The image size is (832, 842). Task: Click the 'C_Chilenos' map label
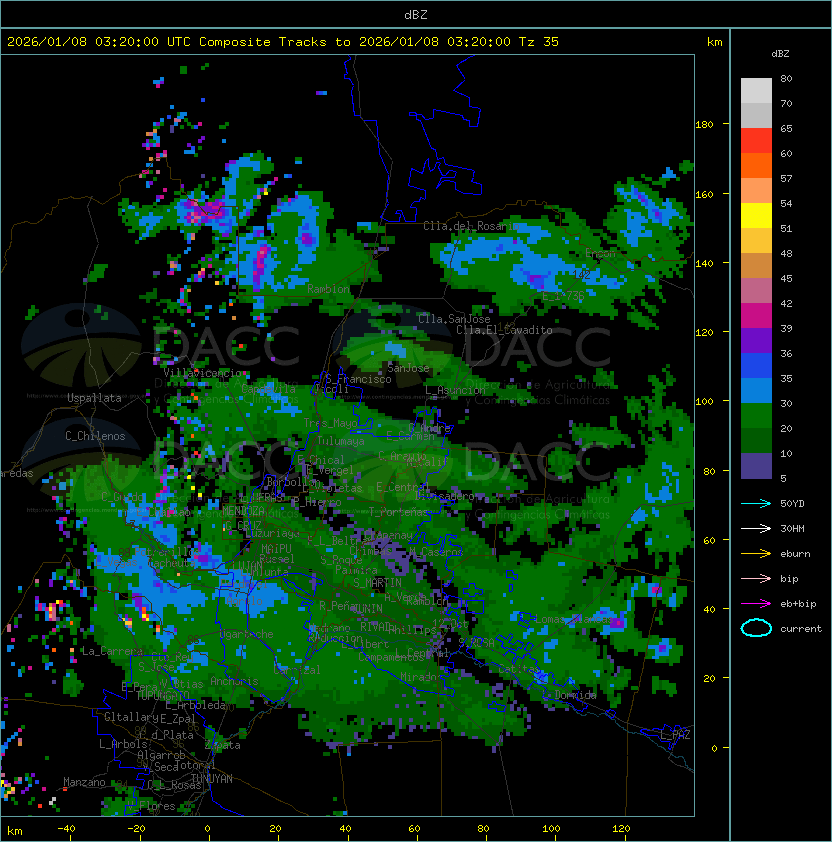click(95, 436)
